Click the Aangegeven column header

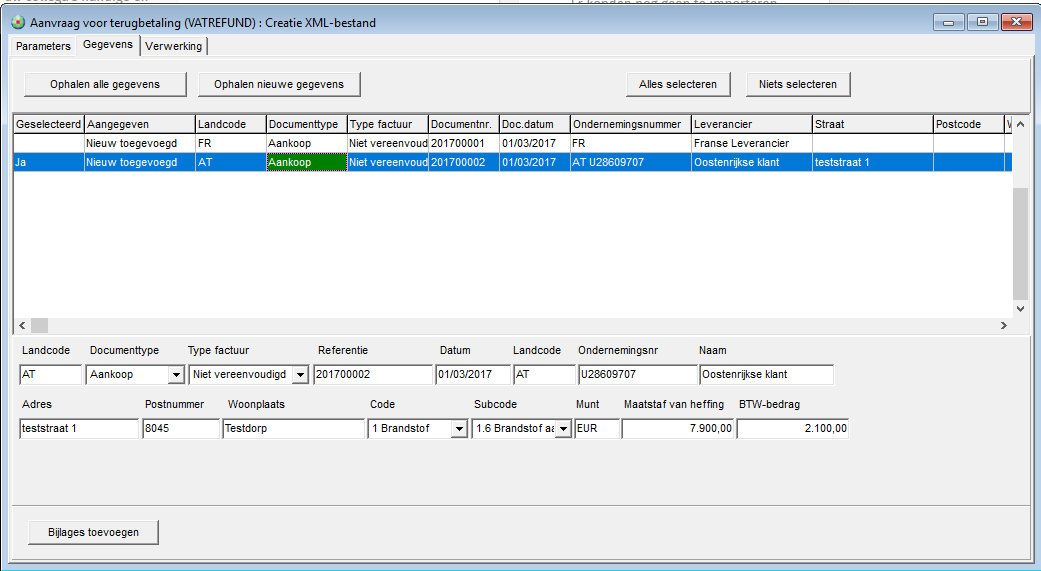coord(139,124)
